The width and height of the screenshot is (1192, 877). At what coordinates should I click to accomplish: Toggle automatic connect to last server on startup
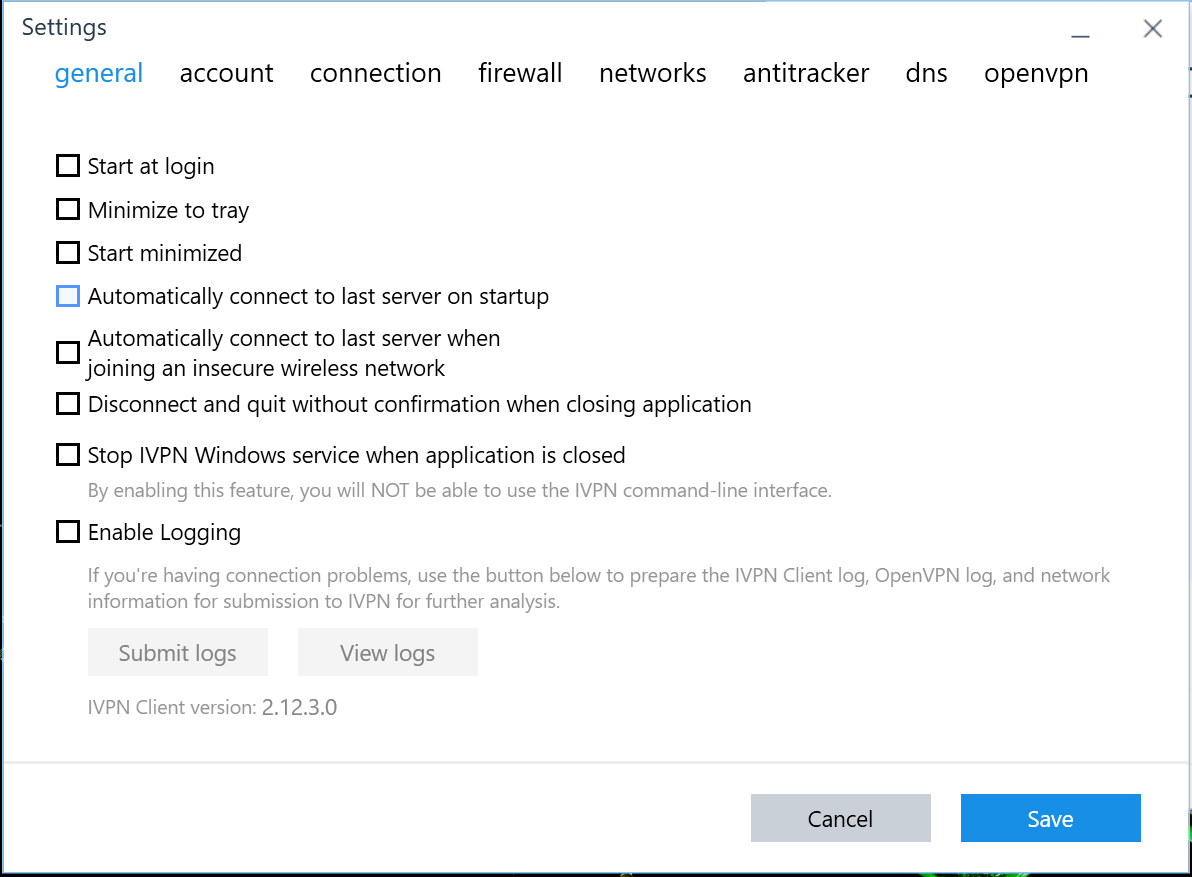coord(67,296)
